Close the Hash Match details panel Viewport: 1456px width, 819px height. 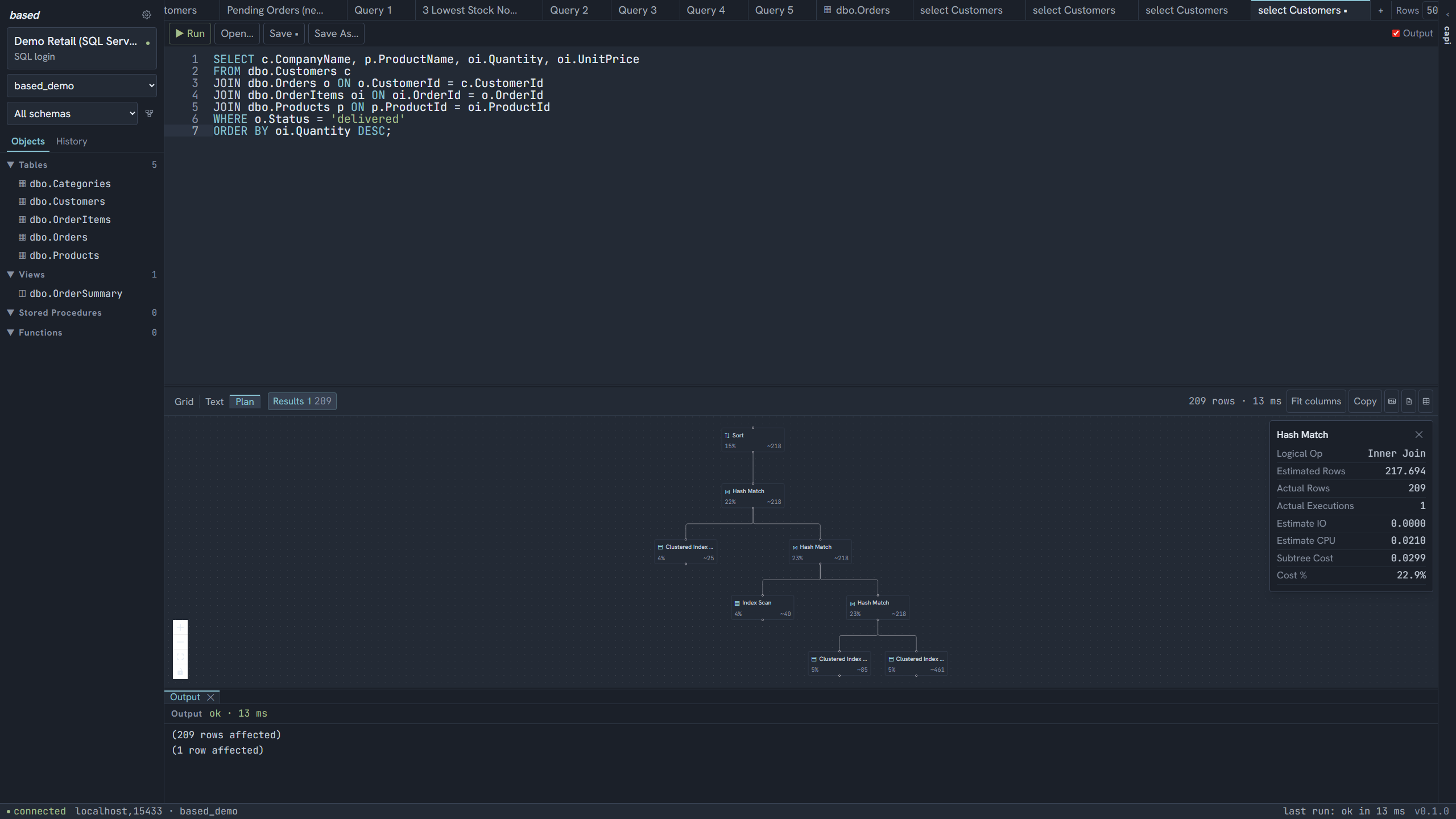click(x=1419, y=435)
